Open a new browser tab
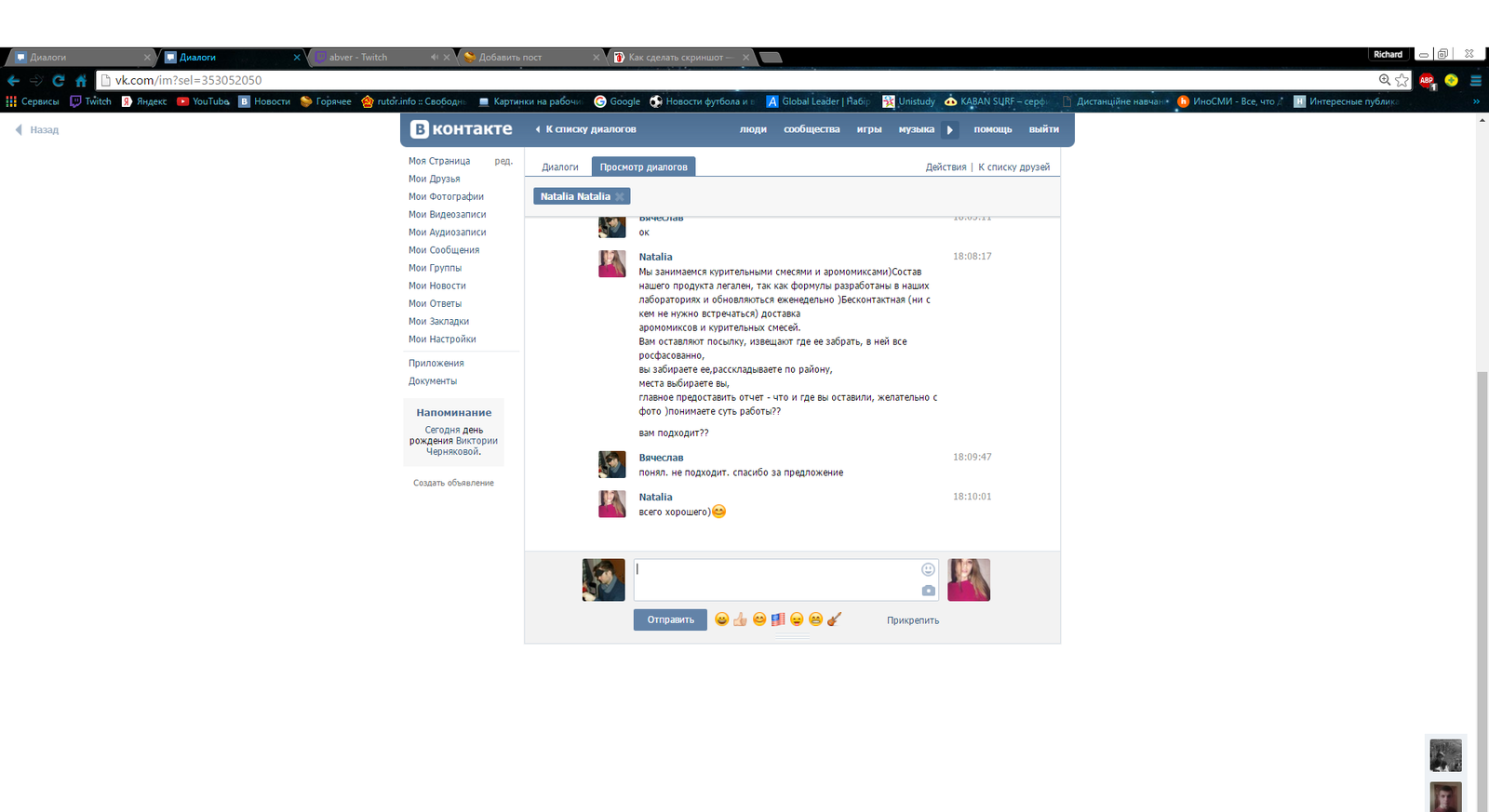Image resolution: width=1489 pixels, height=812 pixels. click(771, 58)
